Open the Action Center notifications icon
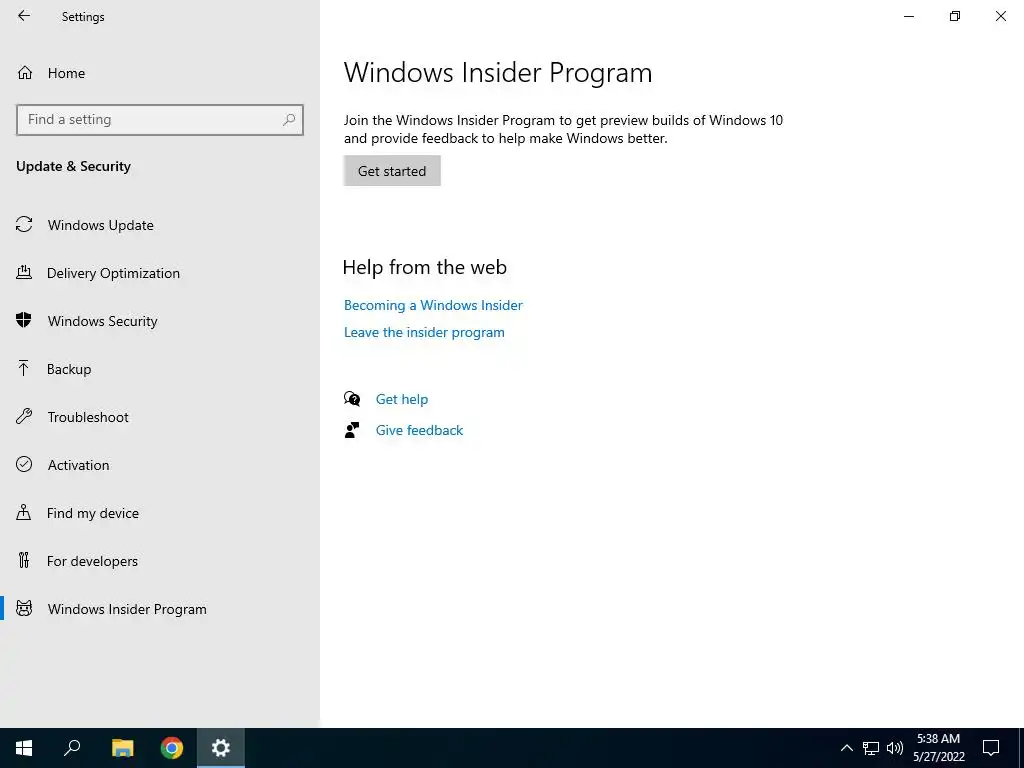 click(991, 748)
